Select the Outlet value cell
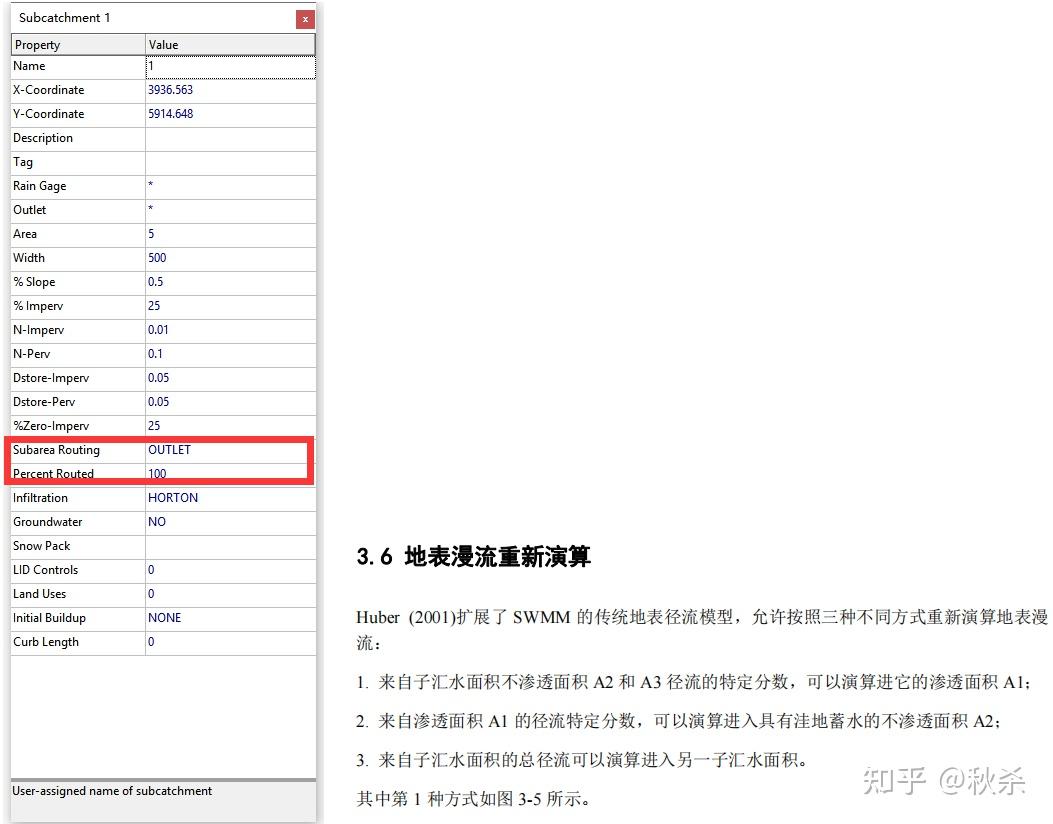This screenshot has height=824, width=1053. [230, 210]
